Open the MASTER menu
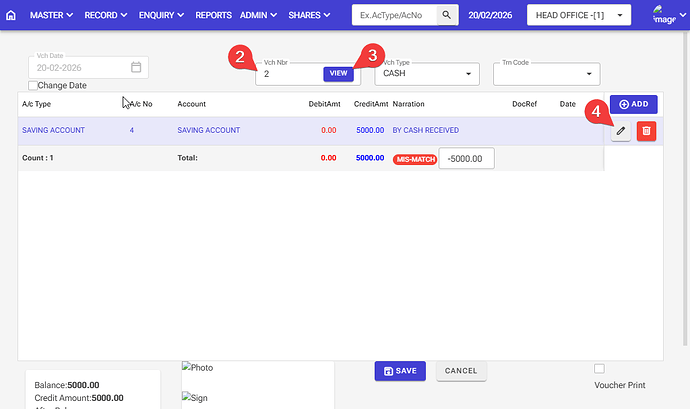Screen dimensions: 690x409 (52, 16)
